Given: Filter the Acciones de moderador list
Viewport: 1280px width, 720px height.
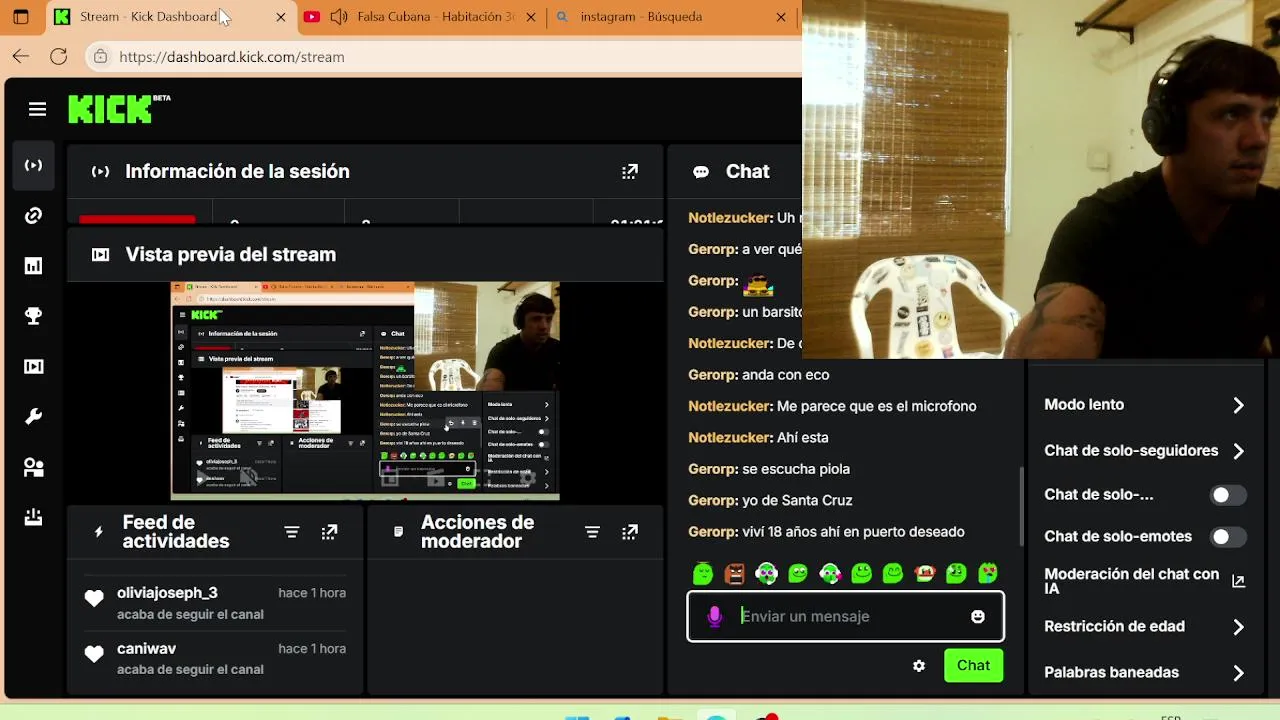Looking at the screenshot, I should [592, 532].
